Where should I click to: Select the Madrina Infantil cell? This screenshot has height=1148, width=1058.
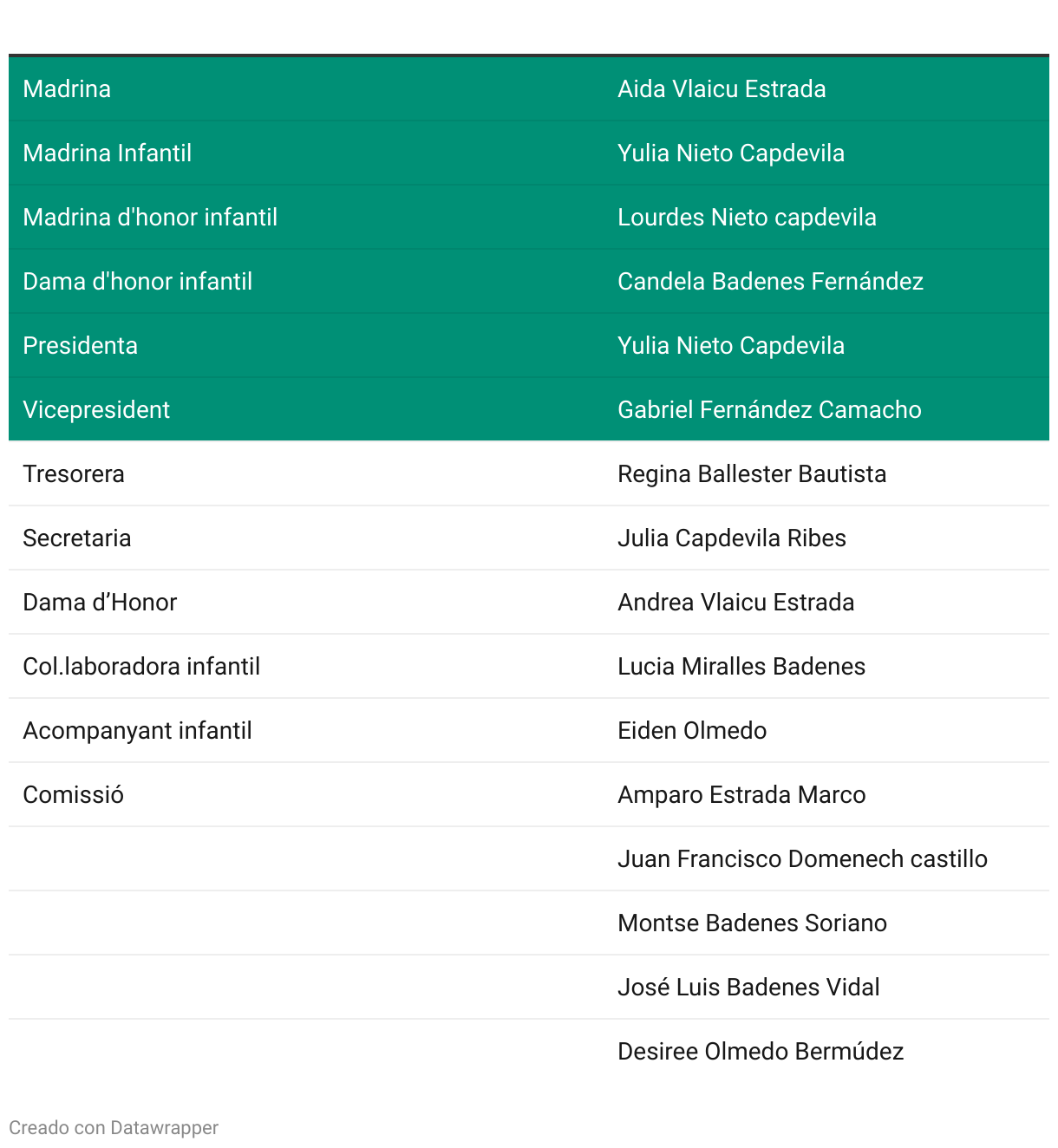107,153
